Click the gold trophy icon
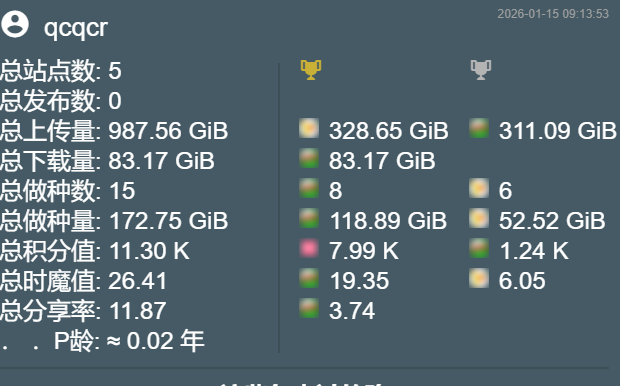620x386 pixels. pyautogui.click(x=311, y=70)
